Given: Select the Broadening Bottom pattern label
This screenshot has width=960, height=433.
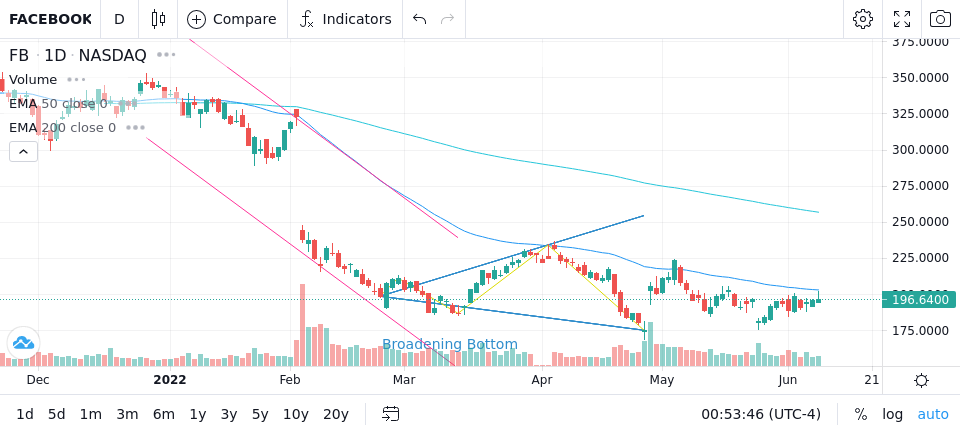Looking at the screenshot, I should 450,344.
